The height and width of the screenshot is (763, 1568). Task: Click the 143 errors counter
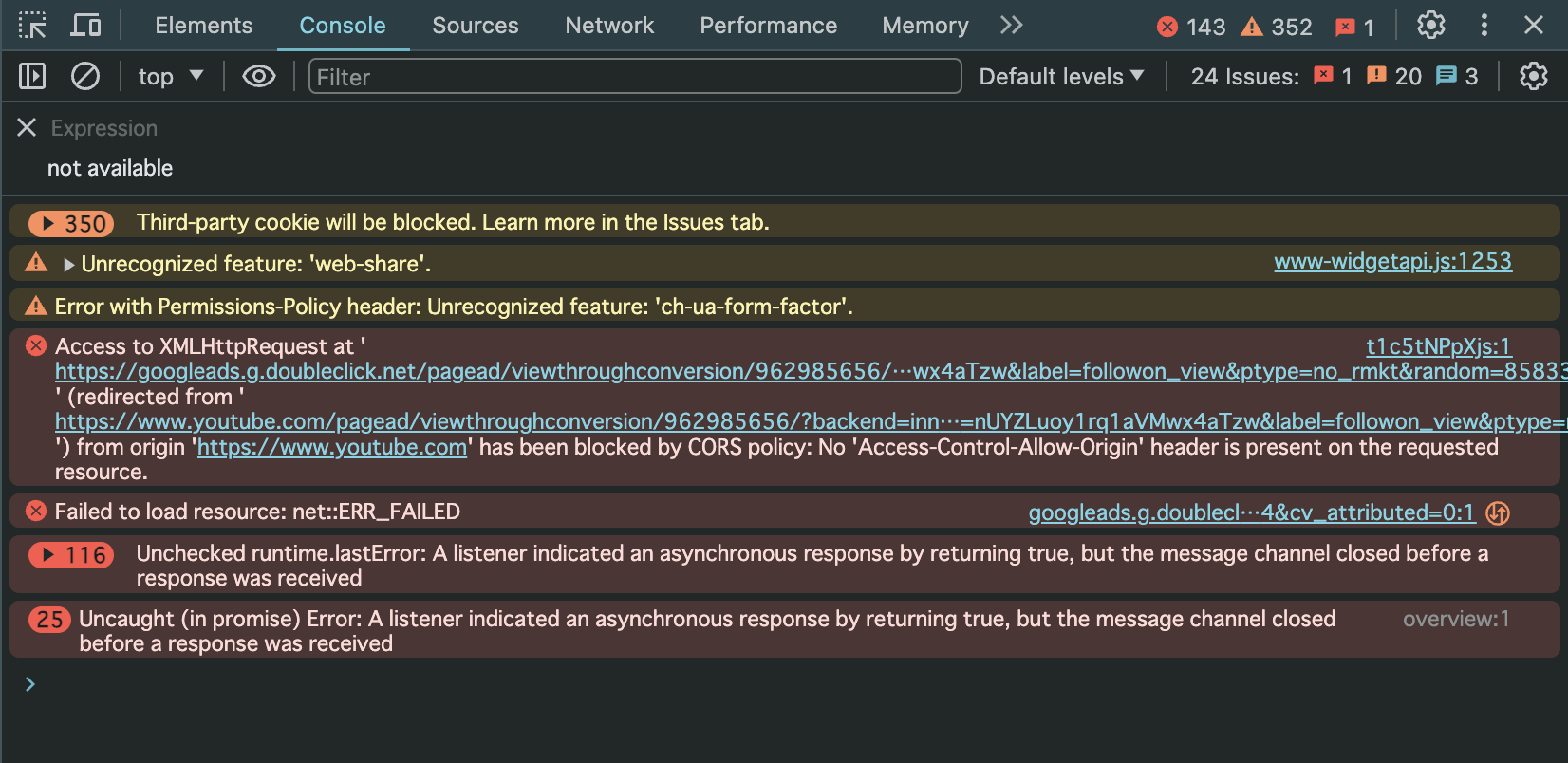coord(1192,27)
